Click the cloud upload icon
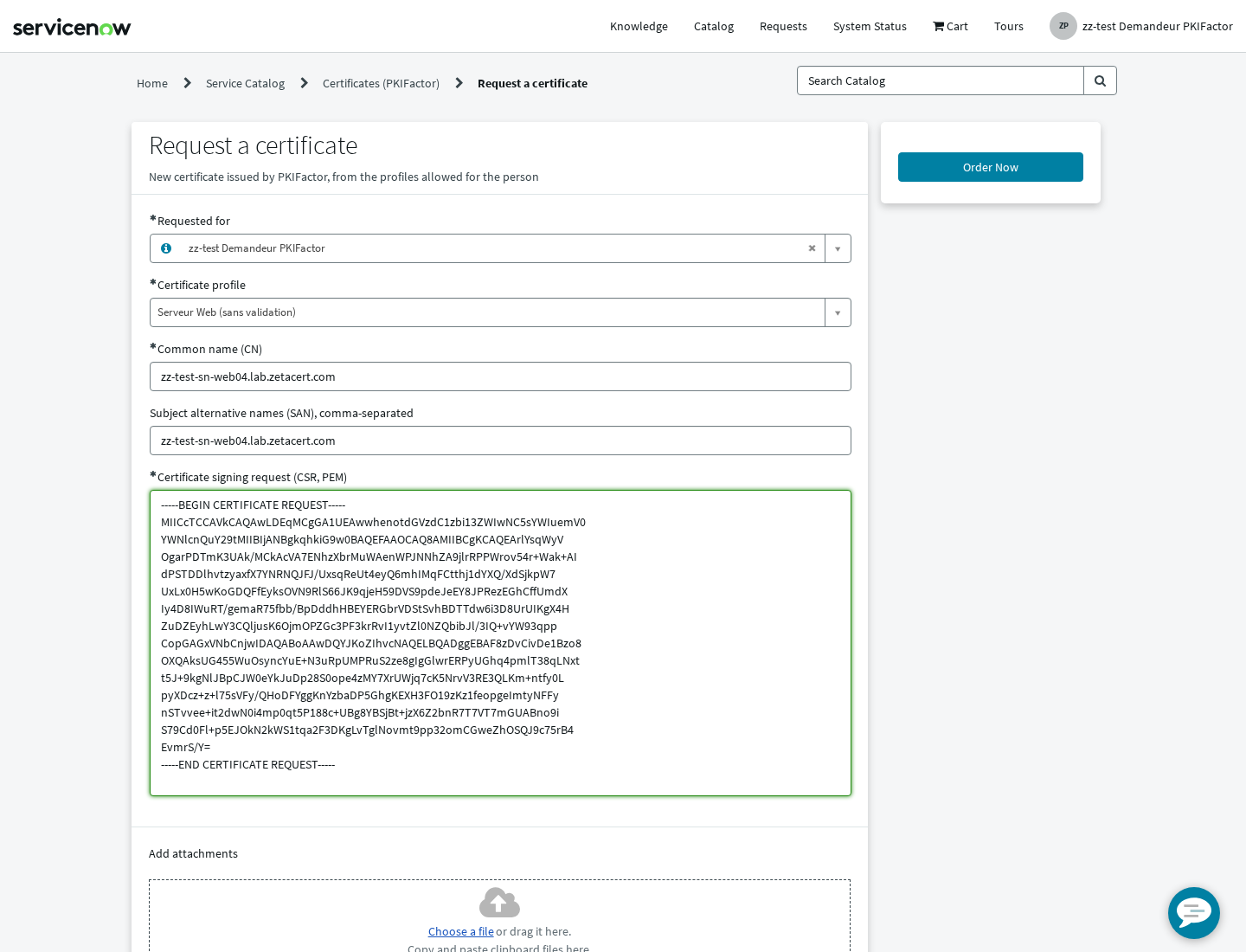The image size is (1246, 952). click(499, 902)
